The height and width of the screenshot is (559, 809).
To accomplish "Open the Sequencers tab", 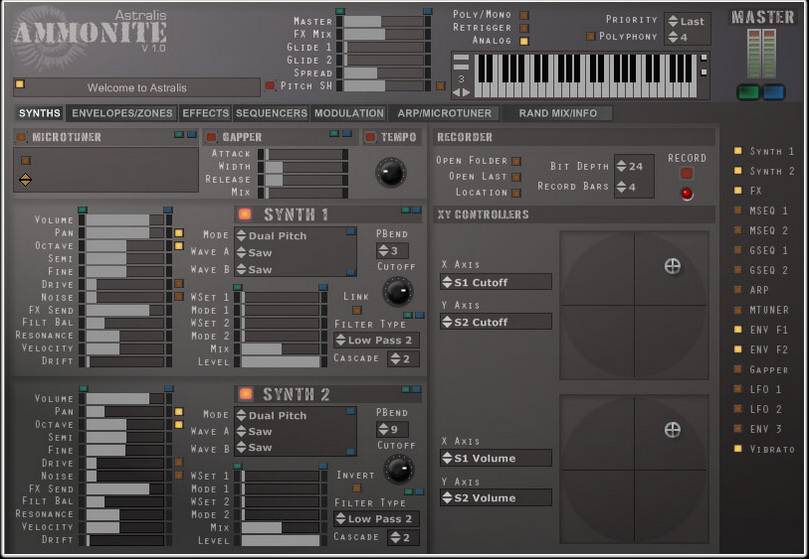I will 271,113.
